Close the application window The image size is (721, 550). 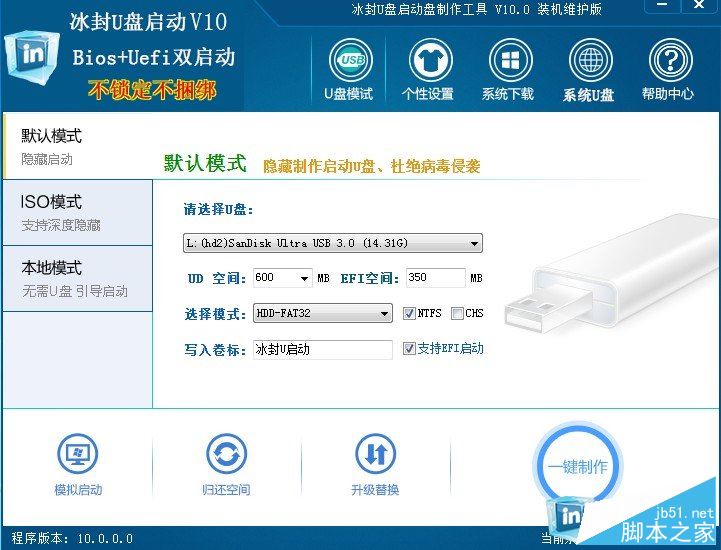point(699,6)
